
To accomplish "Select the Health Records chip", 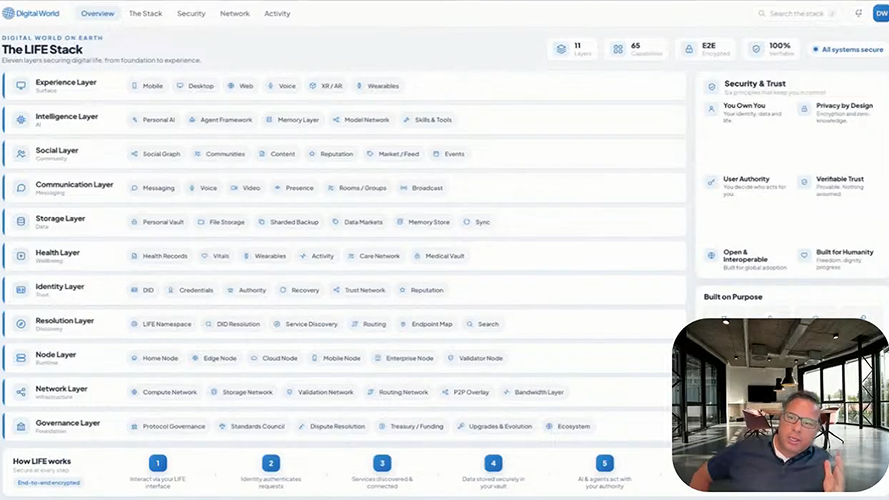I will [x=159, y=256].
